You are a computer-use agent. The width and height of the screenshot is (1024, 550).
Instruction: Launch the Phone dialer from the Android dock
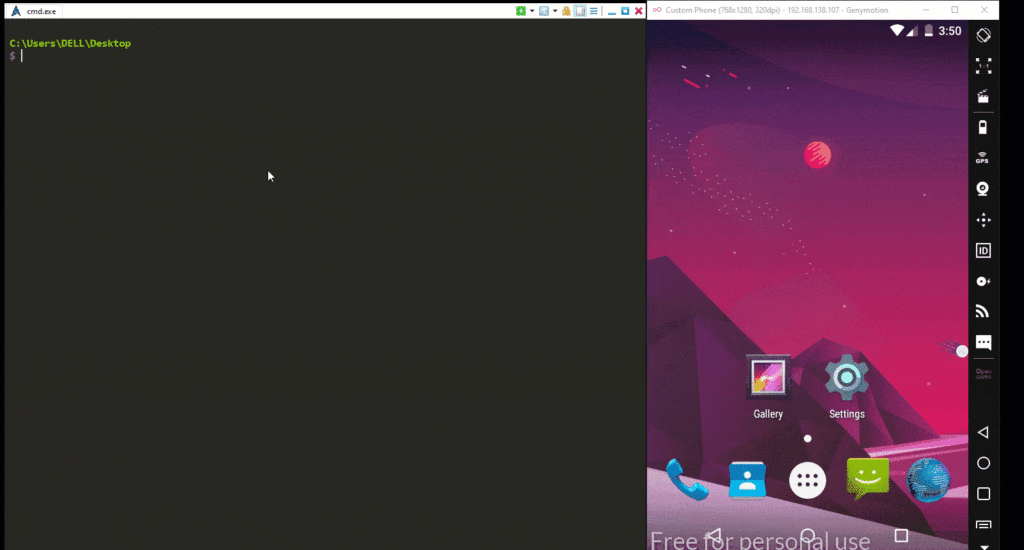(686, 480)
